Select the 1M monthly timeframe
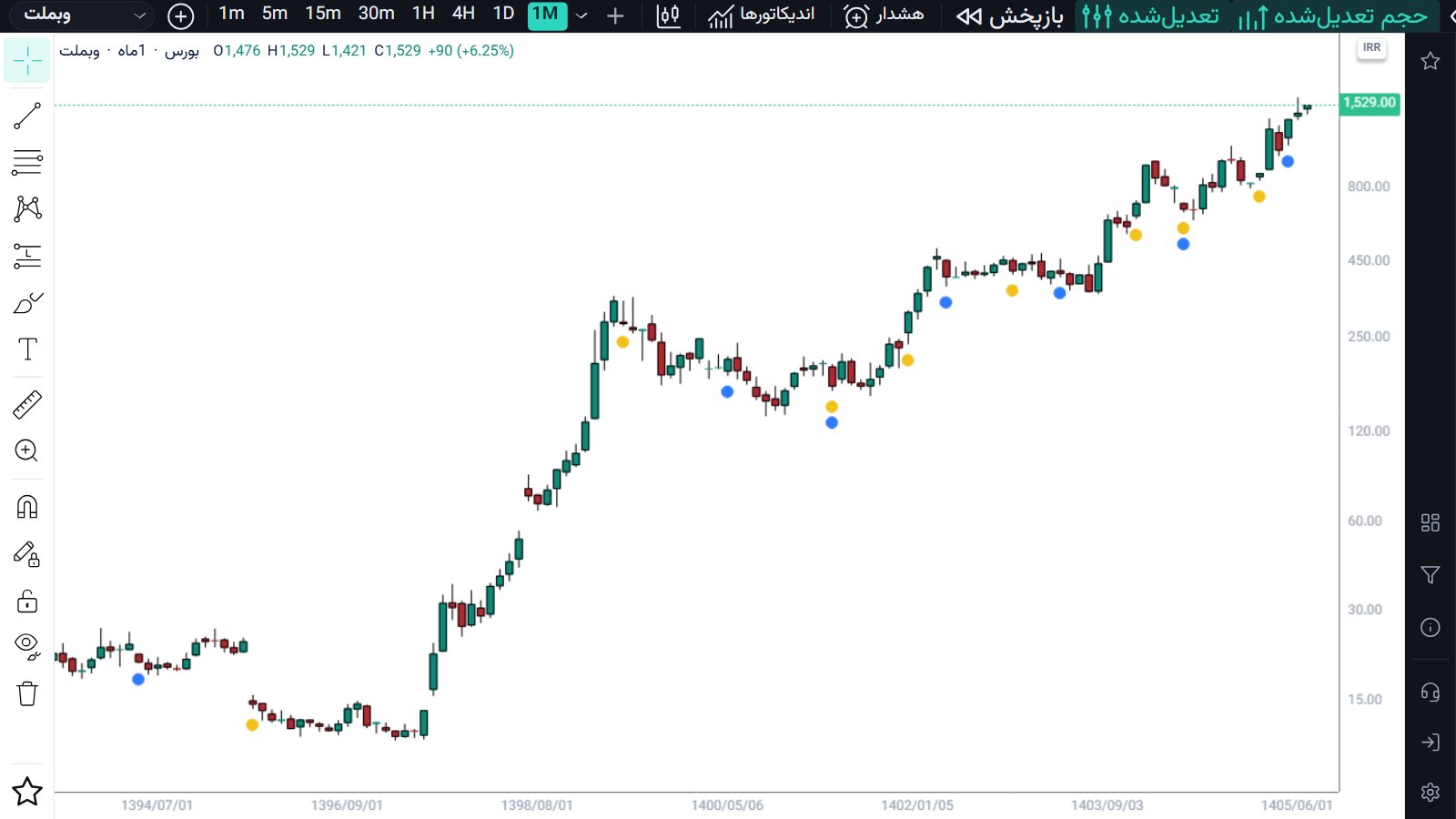 point(546,15)
